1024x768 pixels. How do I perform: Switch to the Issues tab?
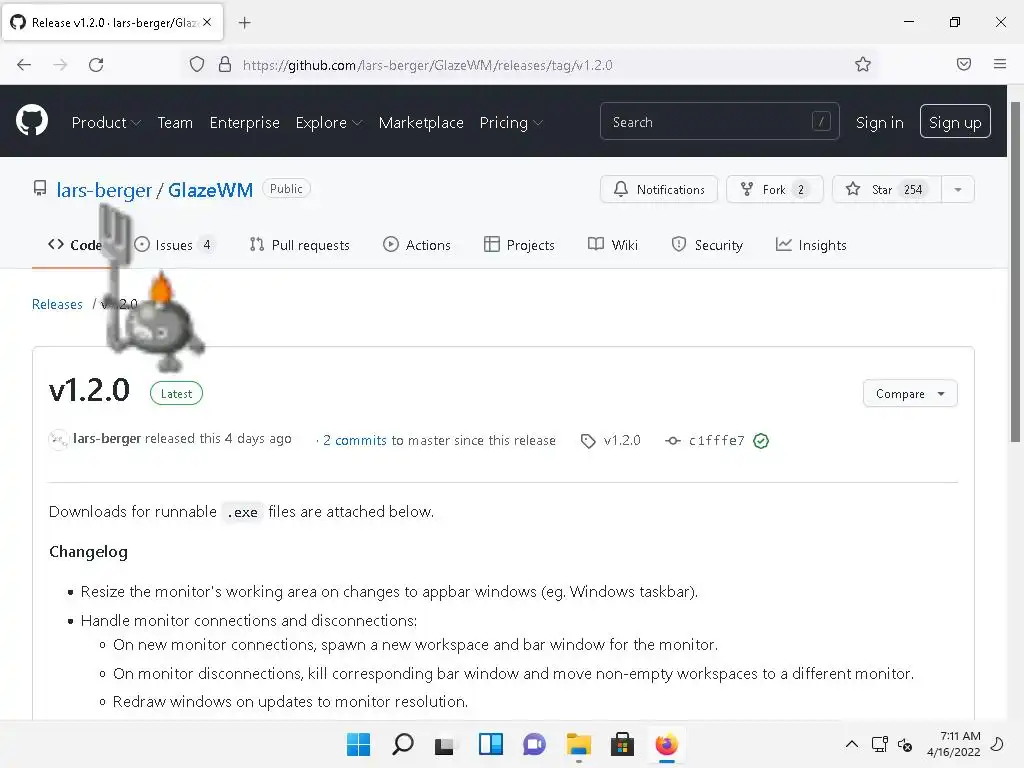(x=174, y=245)
